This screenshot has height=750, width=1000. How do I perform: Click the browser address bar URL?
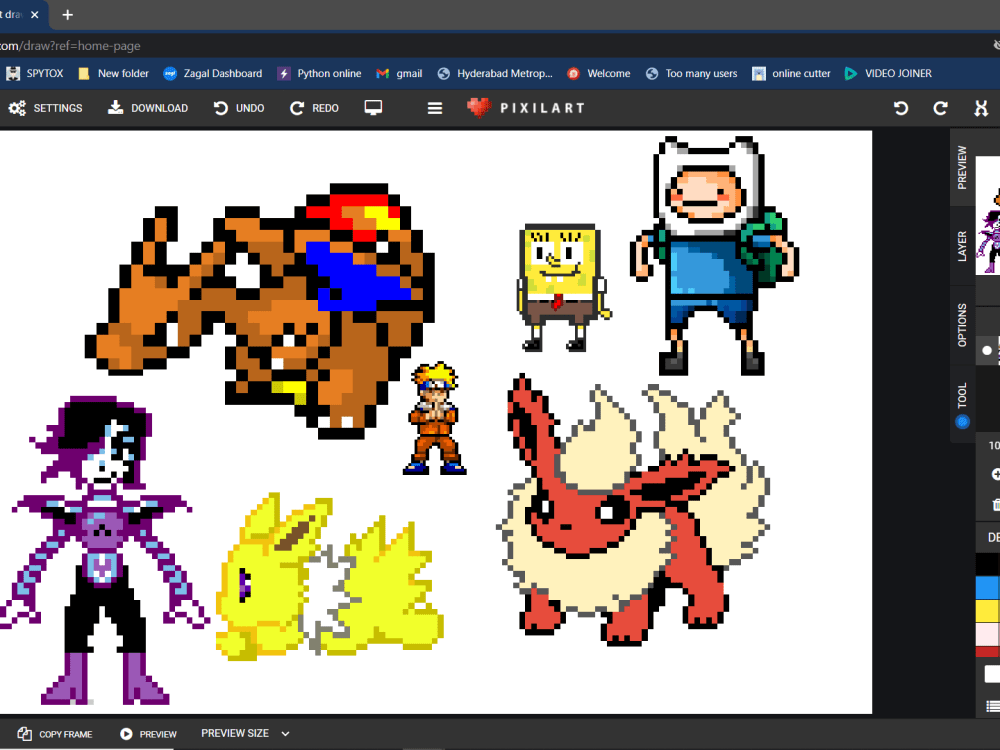pos(70,46)
